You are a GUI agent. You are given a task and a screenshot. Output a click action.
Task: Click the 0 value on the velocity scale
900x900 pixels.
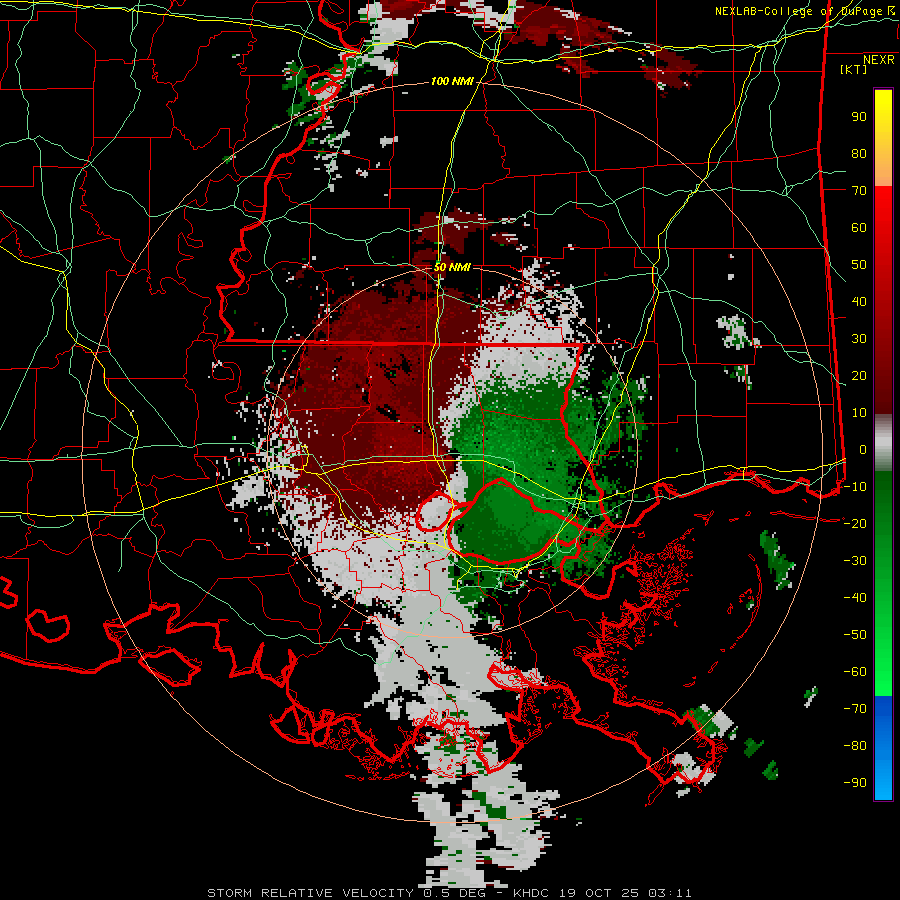click(863, 450)
